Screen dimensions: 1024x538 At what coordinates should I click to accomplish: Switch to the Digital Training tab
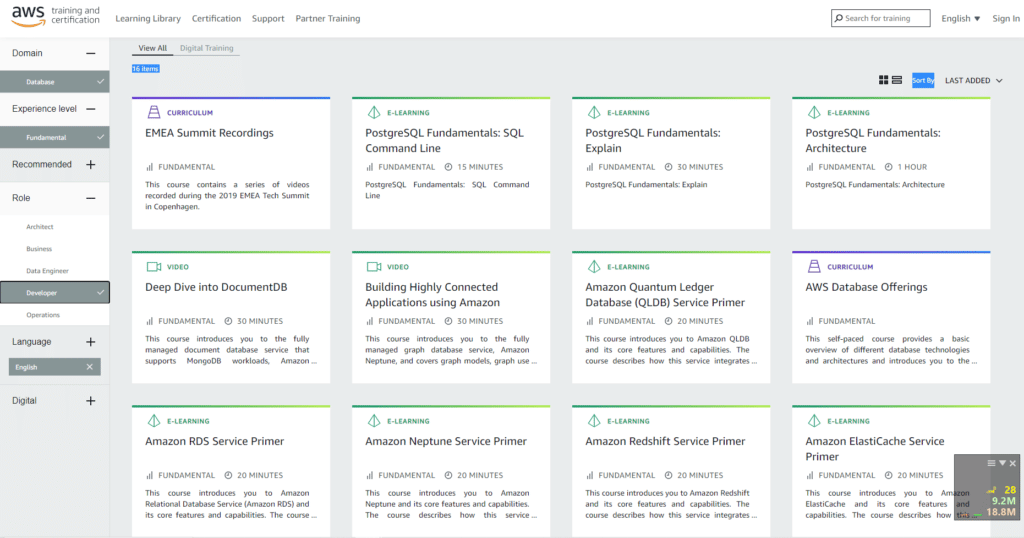coord(205,48)
